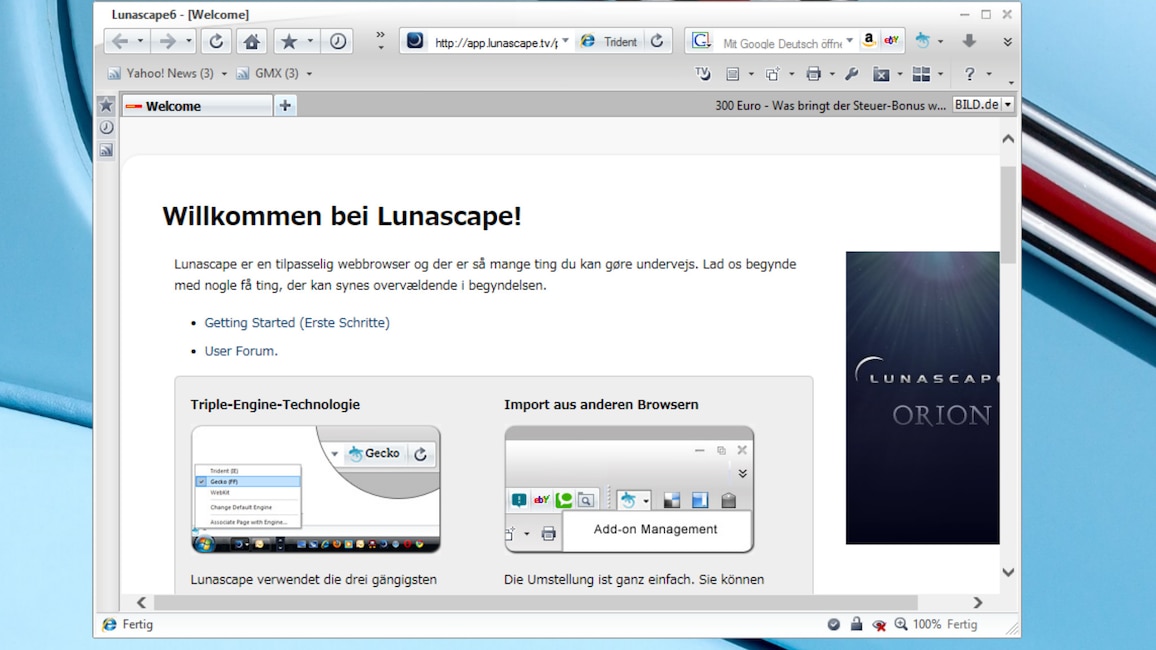Expand the far-right toolbar overflow chevron
1156x650 pixels.
pos(1007,42)
